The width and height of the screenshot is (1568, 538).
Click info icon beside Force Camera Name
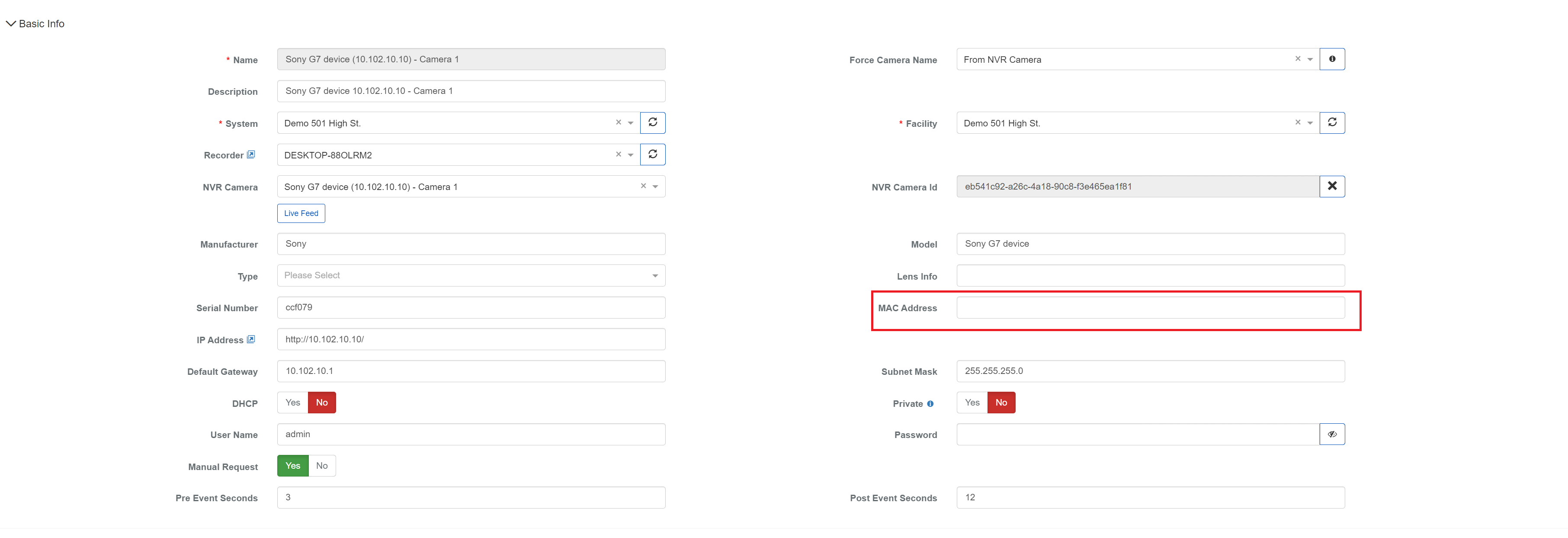click(1332, 59)
